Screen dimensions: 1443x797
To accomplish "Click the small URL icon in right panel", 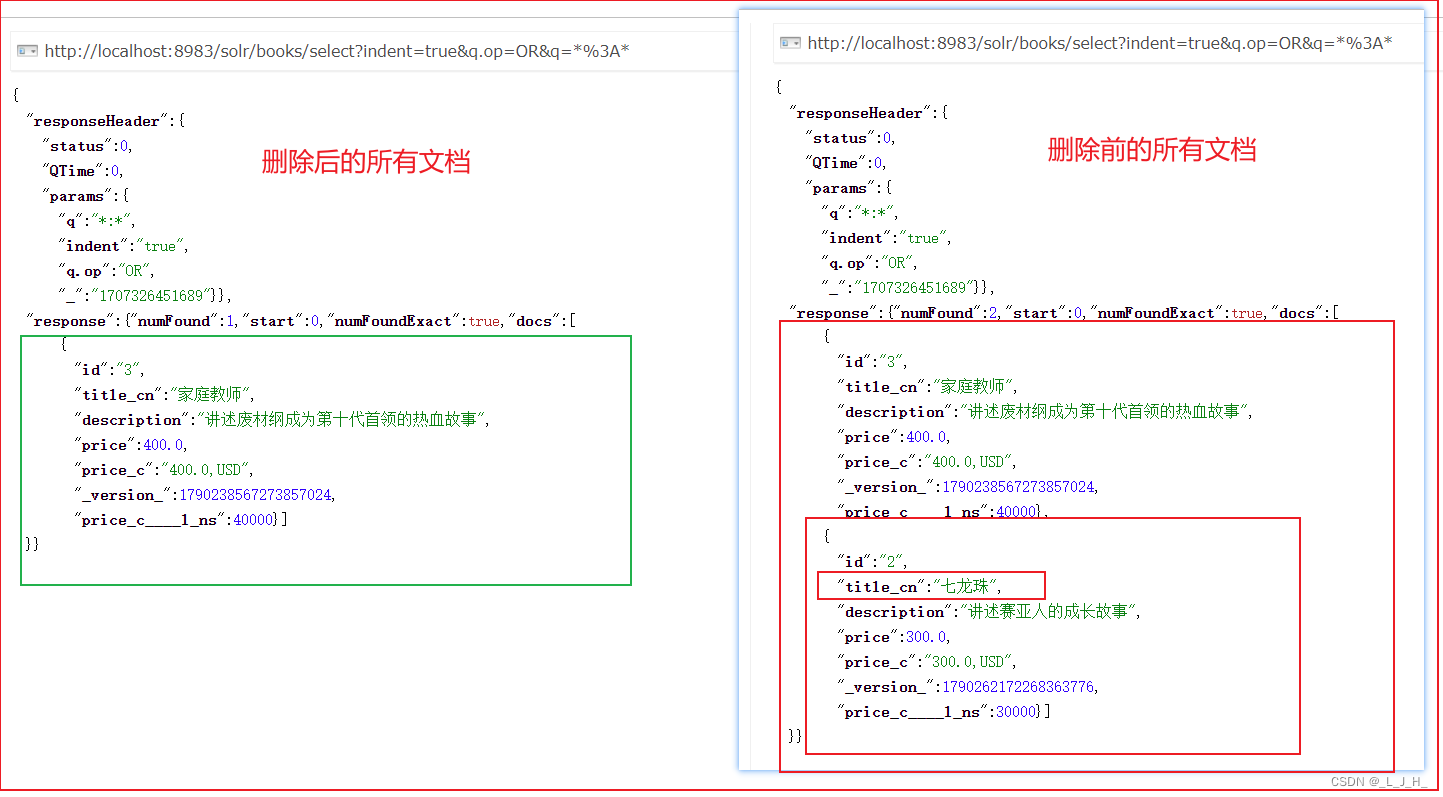I will (x=791, y=43).
